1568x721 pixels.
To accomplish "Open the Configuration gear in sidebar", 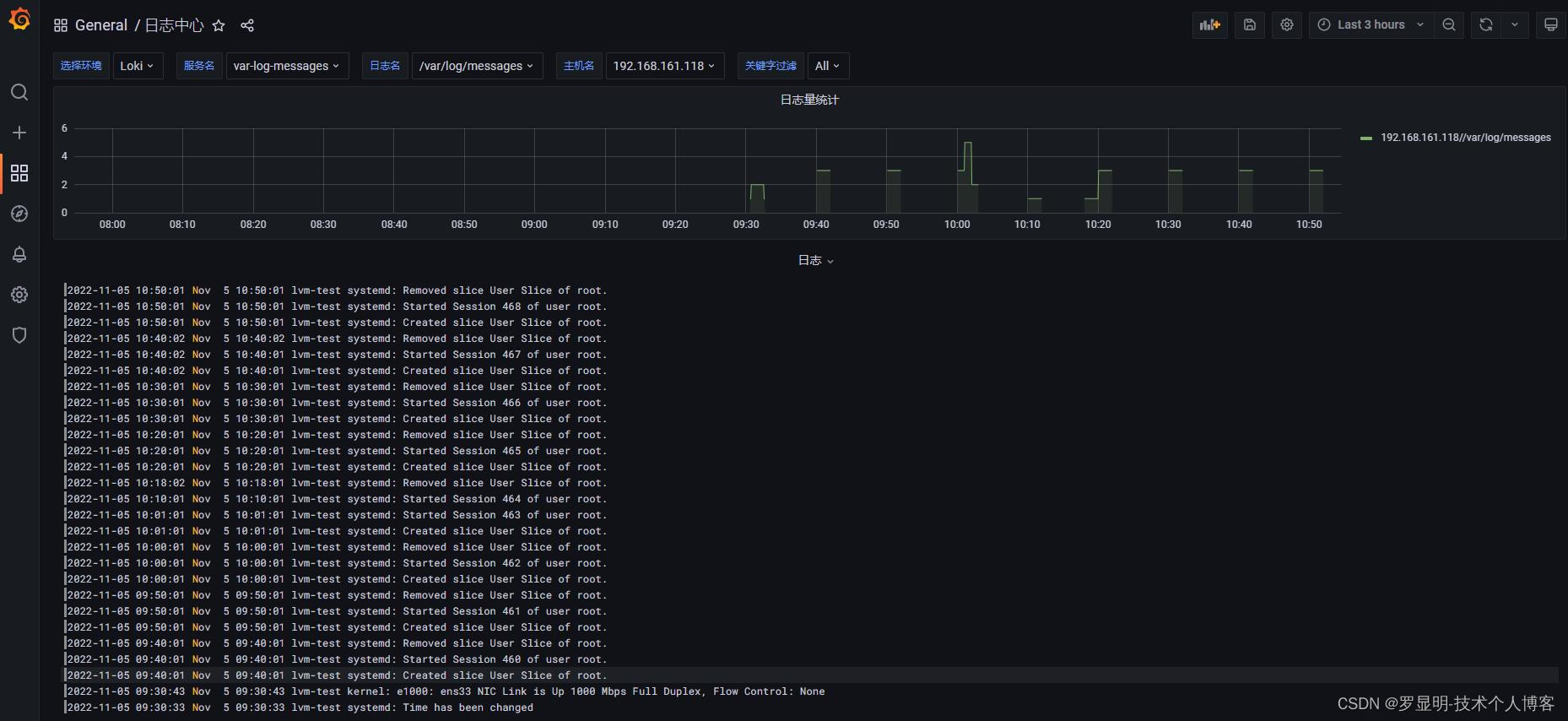I will [19, 295].
